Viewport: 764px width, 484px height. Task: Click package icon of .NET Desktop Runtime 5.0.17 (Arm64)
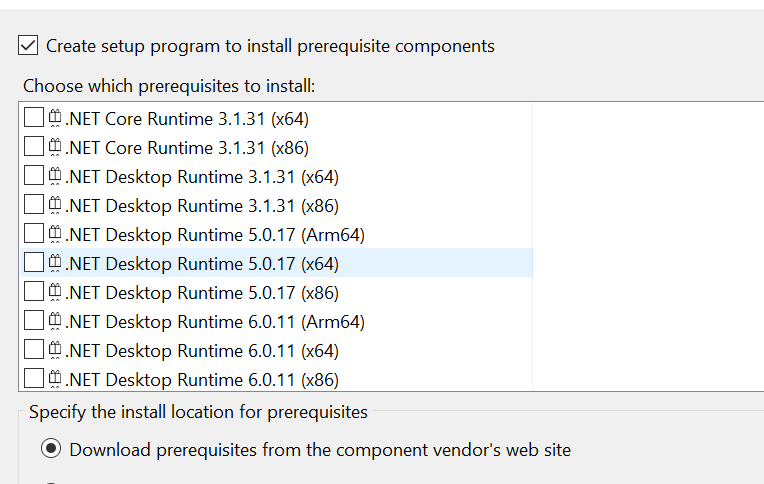(56, 235)
